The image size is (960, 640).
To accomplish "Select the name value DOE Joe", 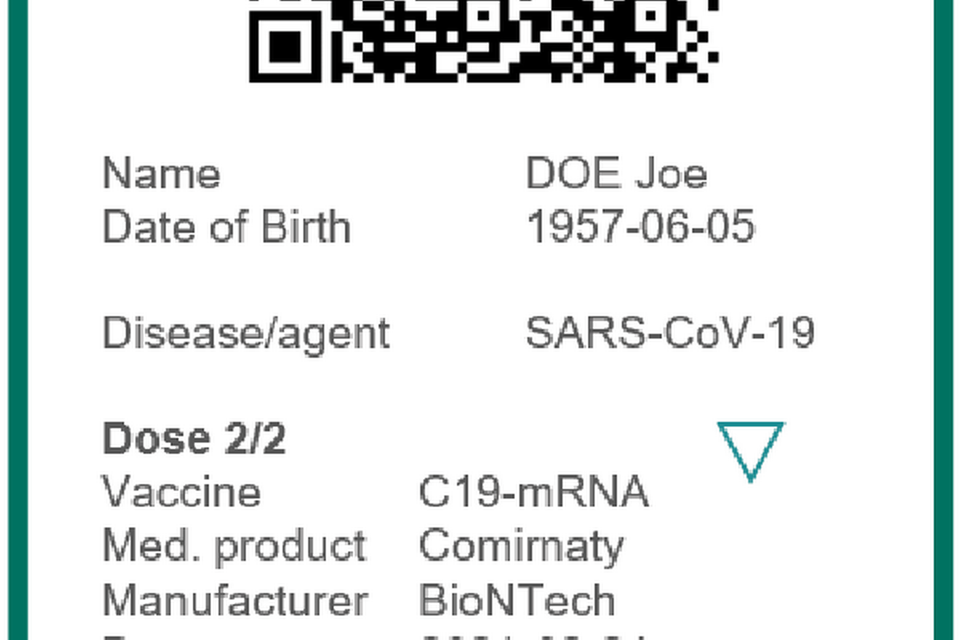I will [x=616, y=174].
